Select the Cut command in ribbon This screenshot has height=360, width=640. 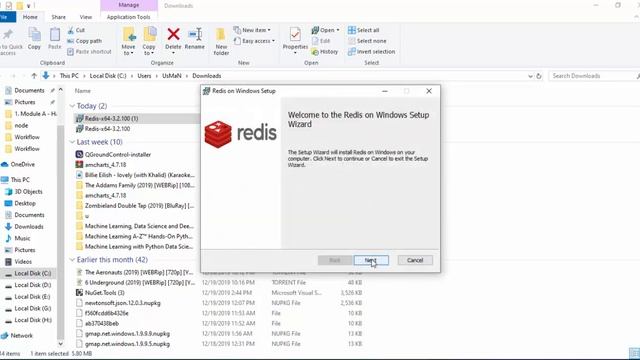[x=76, y=30]
